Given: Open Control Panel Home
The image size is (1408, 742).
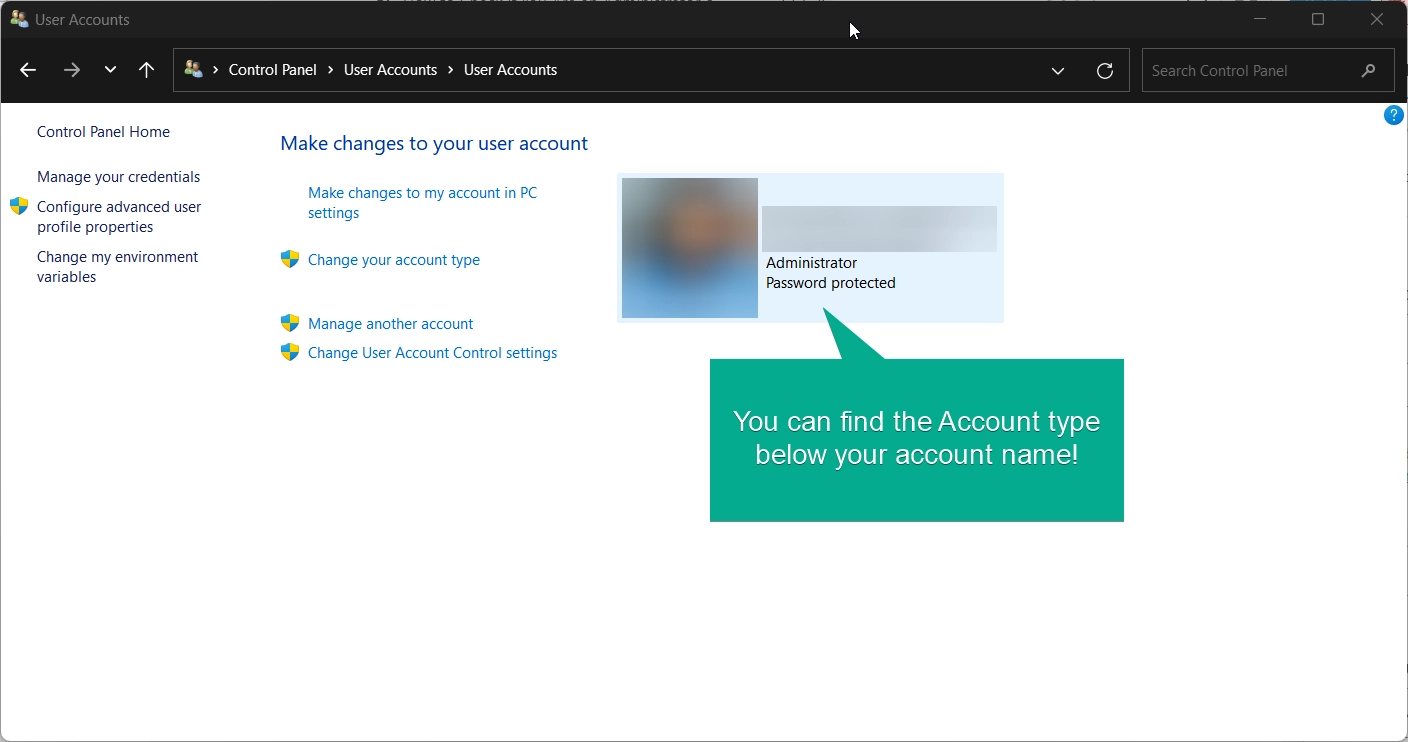Looking at the screenshot, I should coord(103,132).
